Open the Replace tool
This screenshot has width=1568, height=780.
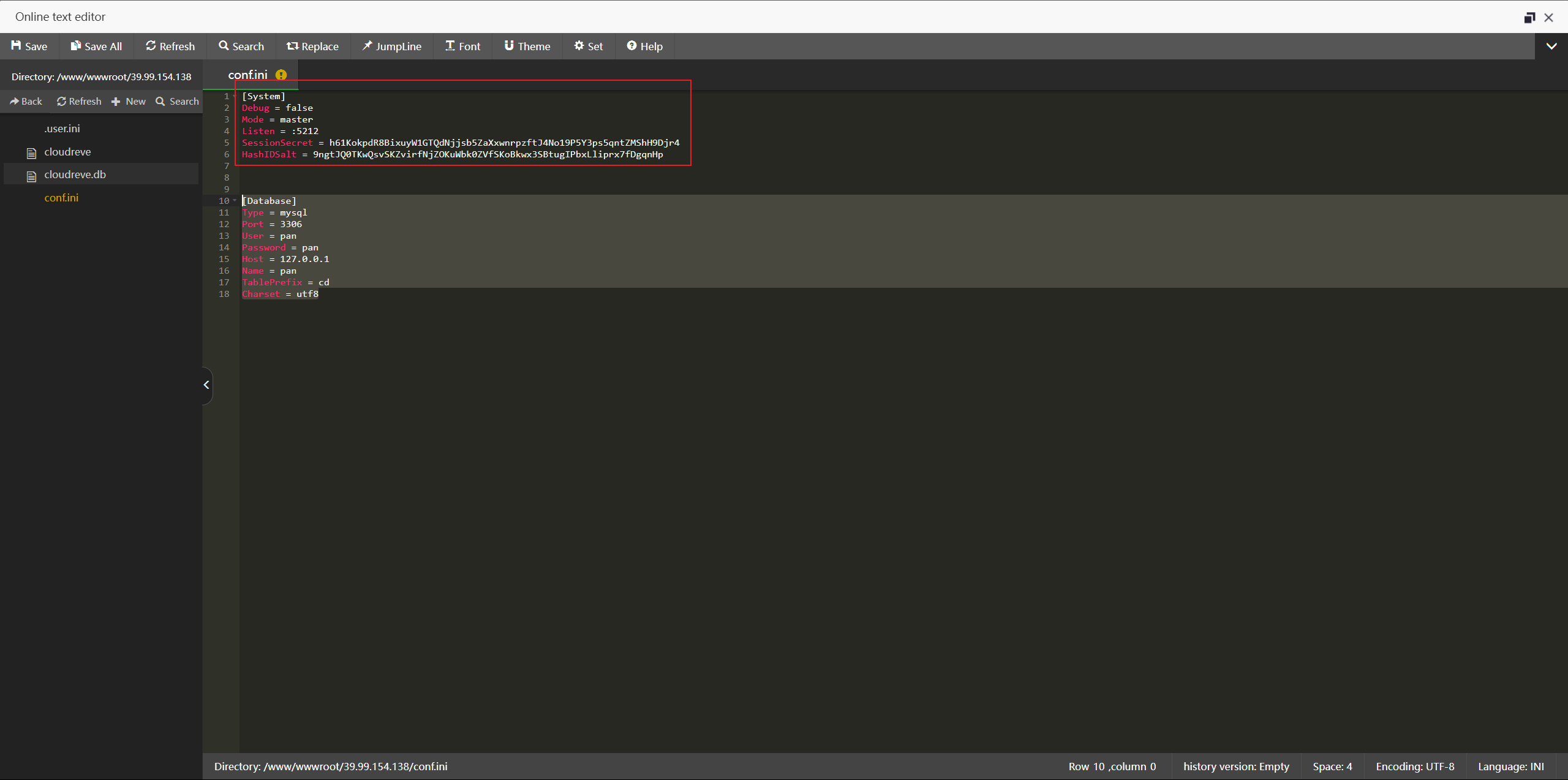[x=312, y=47]
